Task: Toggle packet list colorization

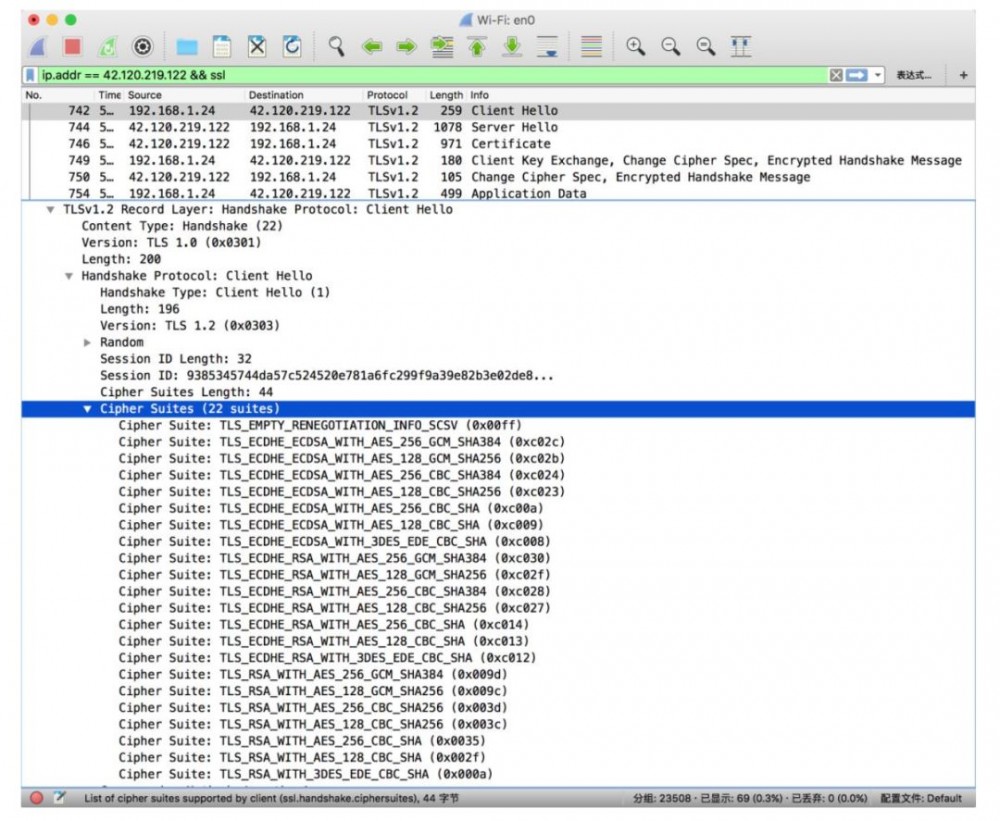Action: pos(591,46)
